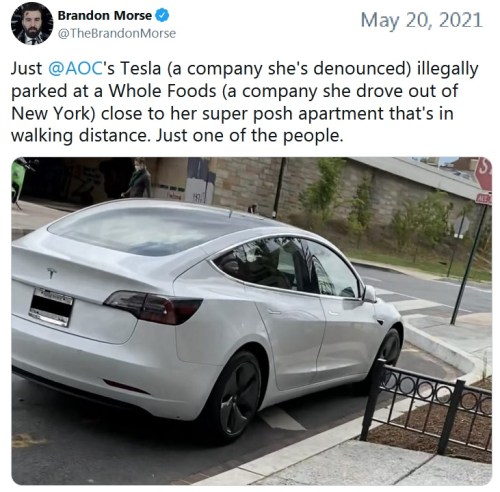Image resolution: width=500 pixels, height=492 pixels.
Task: Open the May 20, 2021 timestamp
Action: (x=422, y=20)
